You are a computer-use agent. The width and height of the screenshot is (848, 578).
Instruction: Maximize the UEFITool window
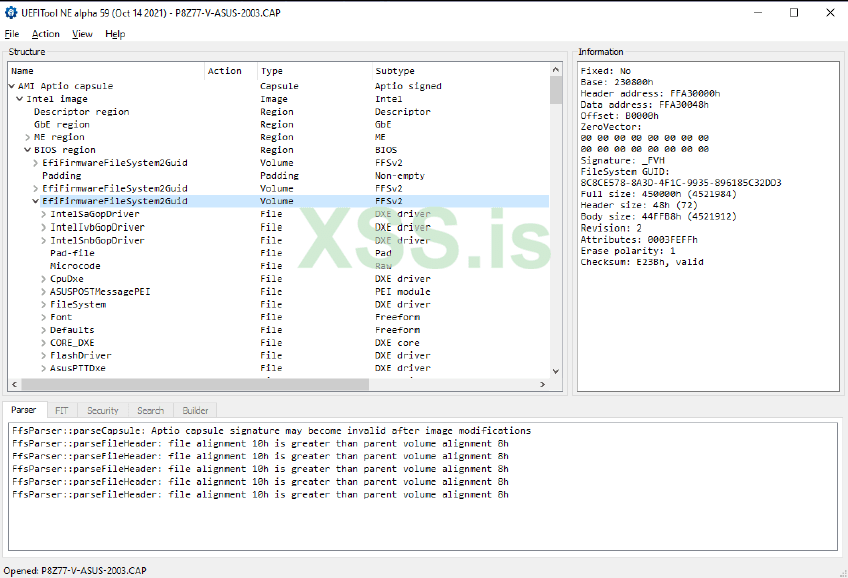point(793,12)
